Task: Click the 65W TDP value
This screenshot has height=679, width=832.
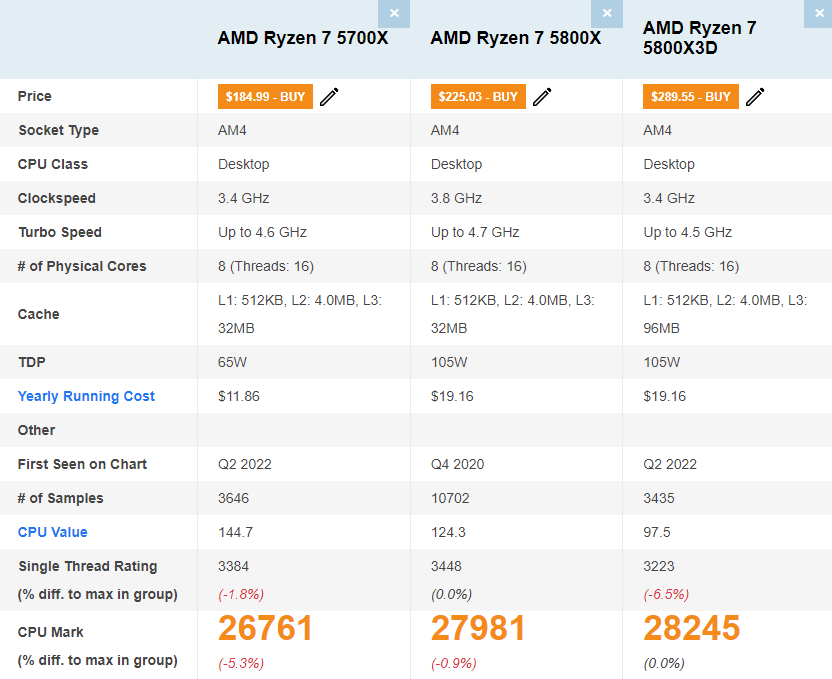Action: (x=232, y=362)
